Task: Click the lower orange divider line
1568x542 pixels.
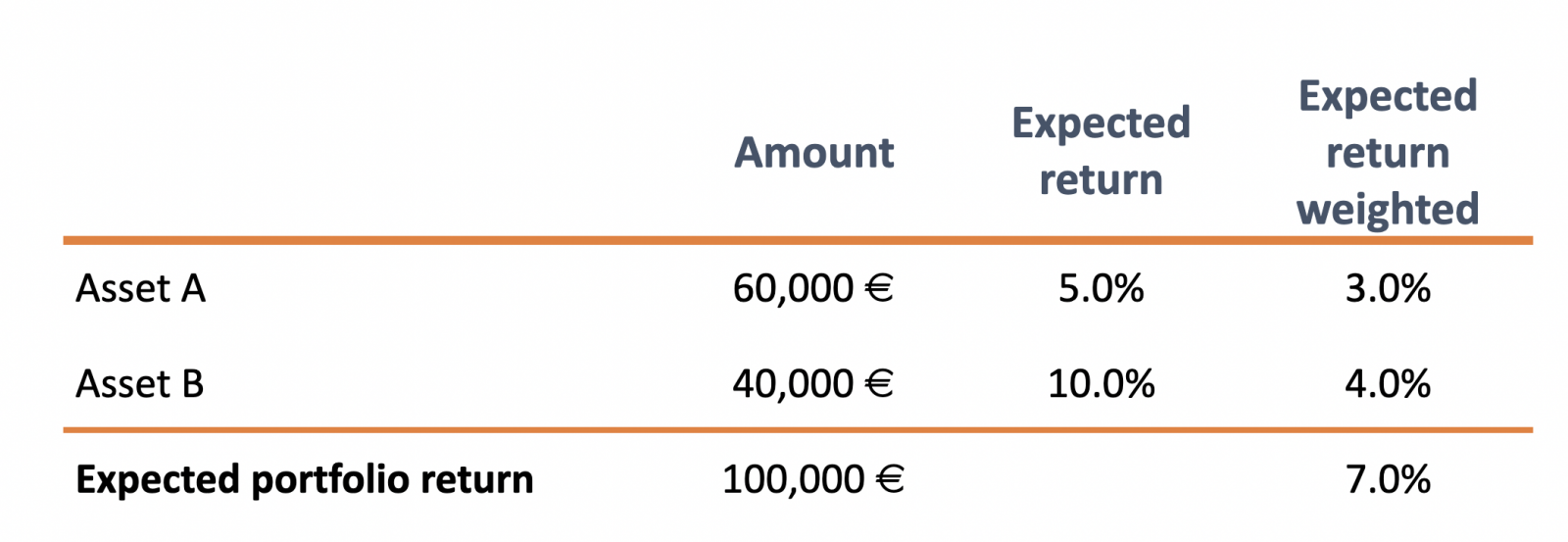Action: point(798,429)
